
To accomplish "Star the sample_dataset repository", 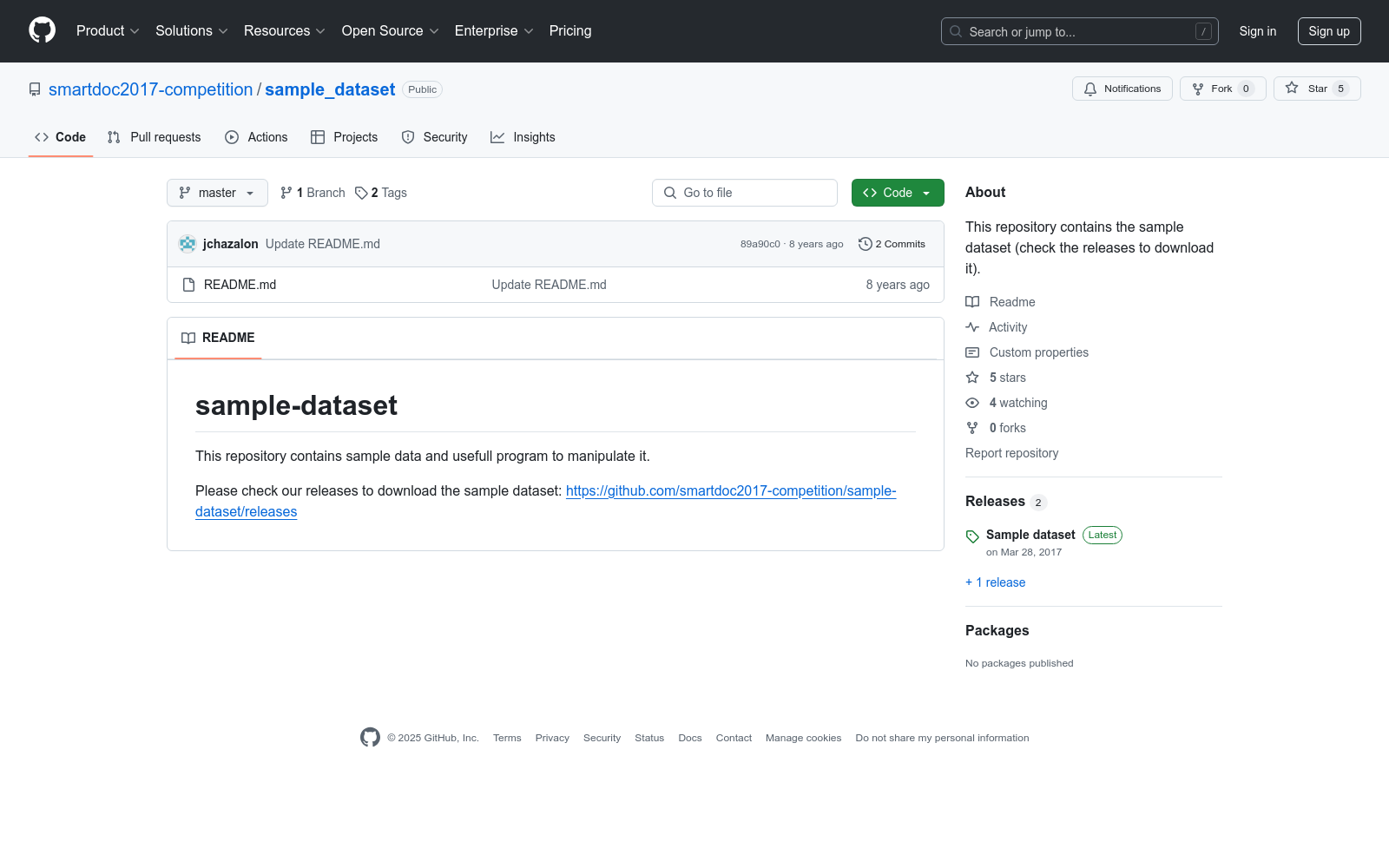I will click(1317, 89).
